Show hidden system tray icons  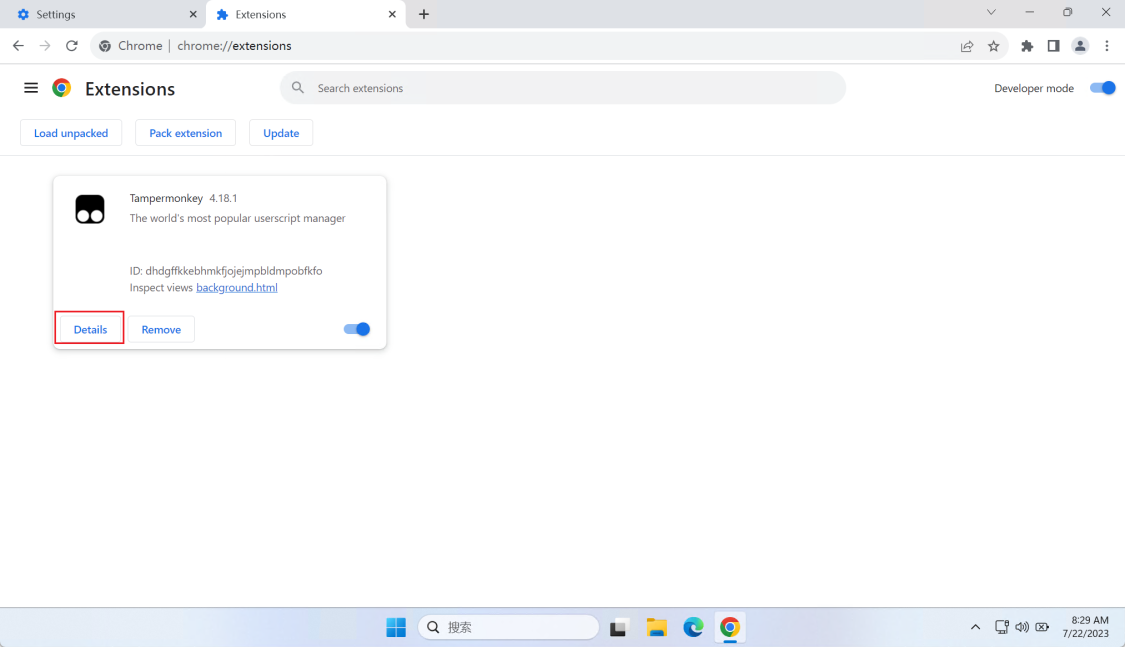coord(975,628)
